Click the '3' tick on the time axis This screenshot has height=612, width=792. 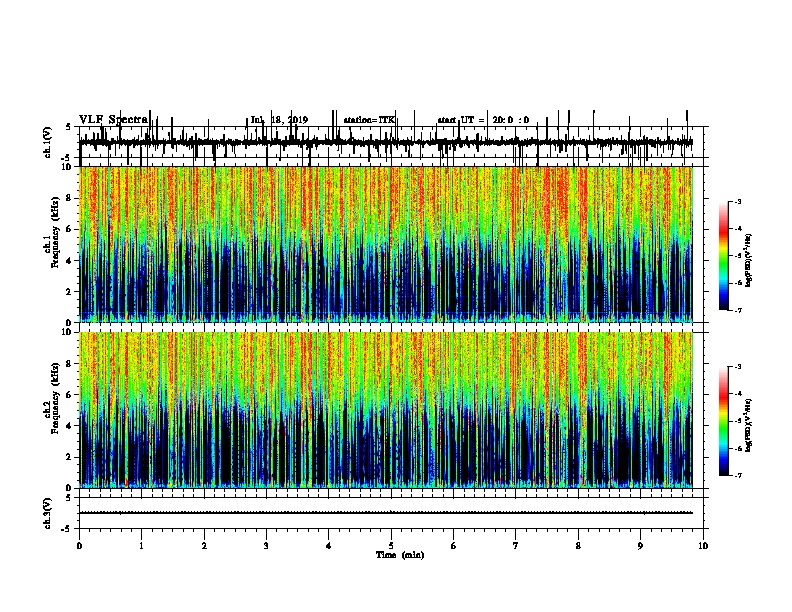click(266, 546)
